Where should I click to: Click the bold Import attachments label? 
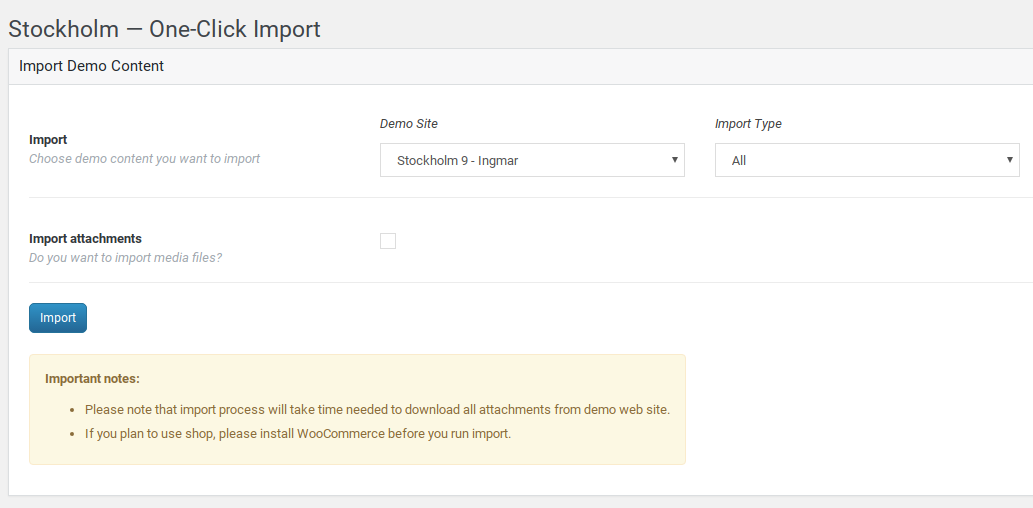[86, 239]
